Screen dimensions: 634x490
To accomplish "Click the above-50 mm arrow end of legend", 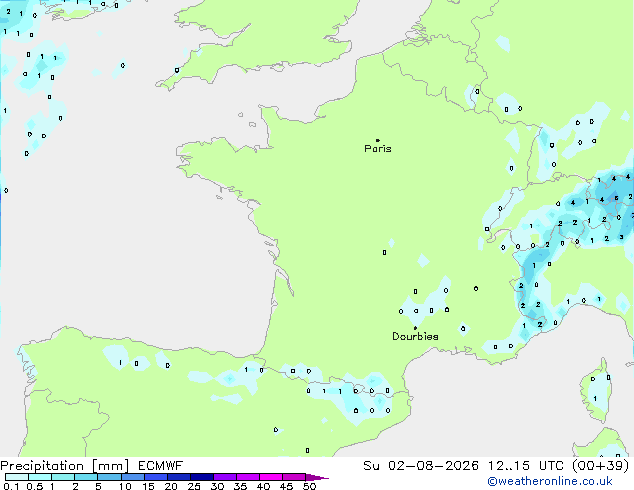I will (x=317, y=478).
